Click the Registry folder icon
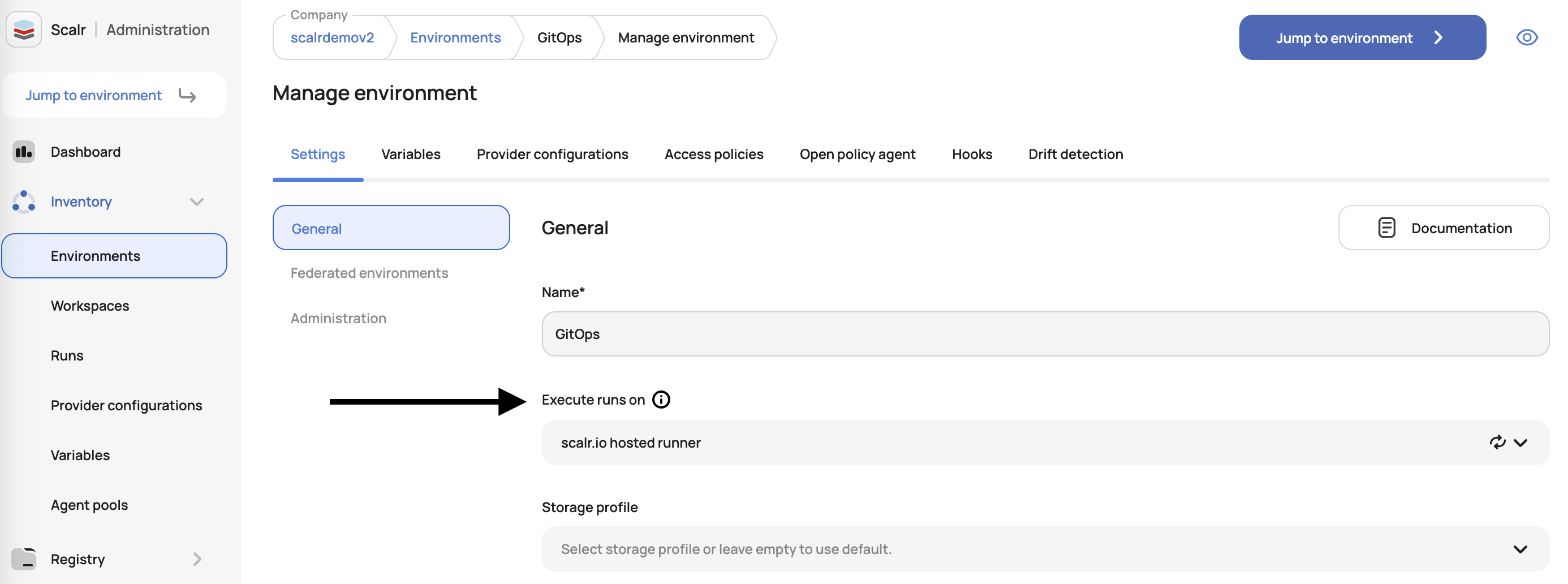The image size is (1568, 584). click(24, 559)
